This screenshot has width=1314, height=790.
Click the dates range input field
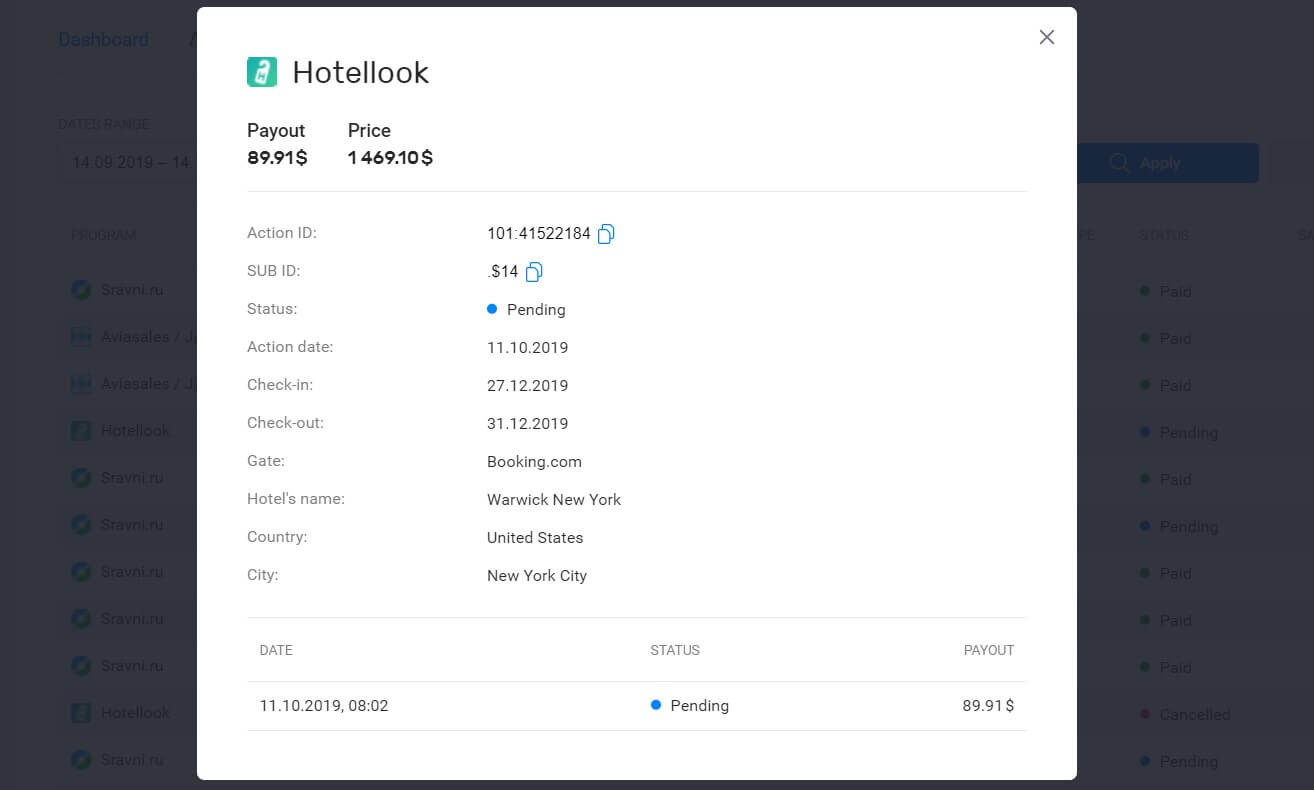click(x=130, y=162)
